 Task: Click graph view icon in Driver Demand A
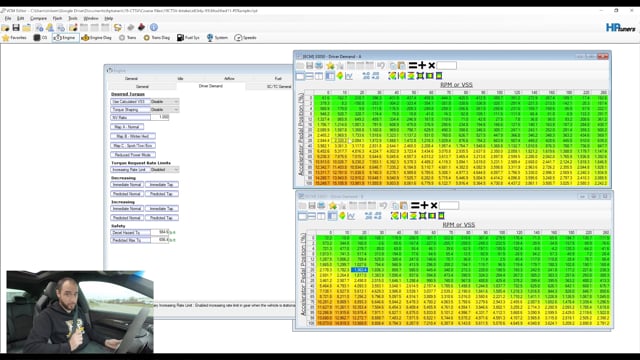point(349,76)
